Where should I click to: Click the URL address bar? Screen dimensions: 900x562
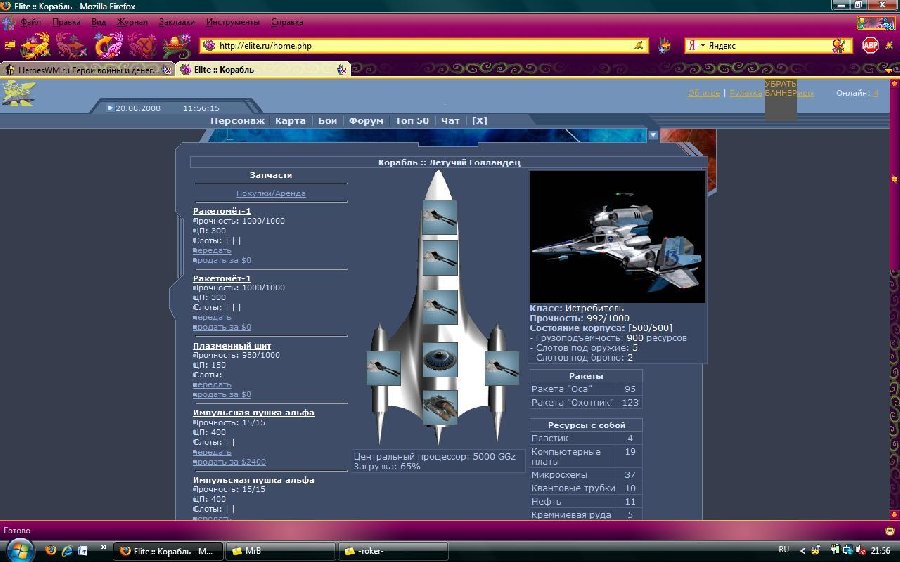click(x=420, y=45)
